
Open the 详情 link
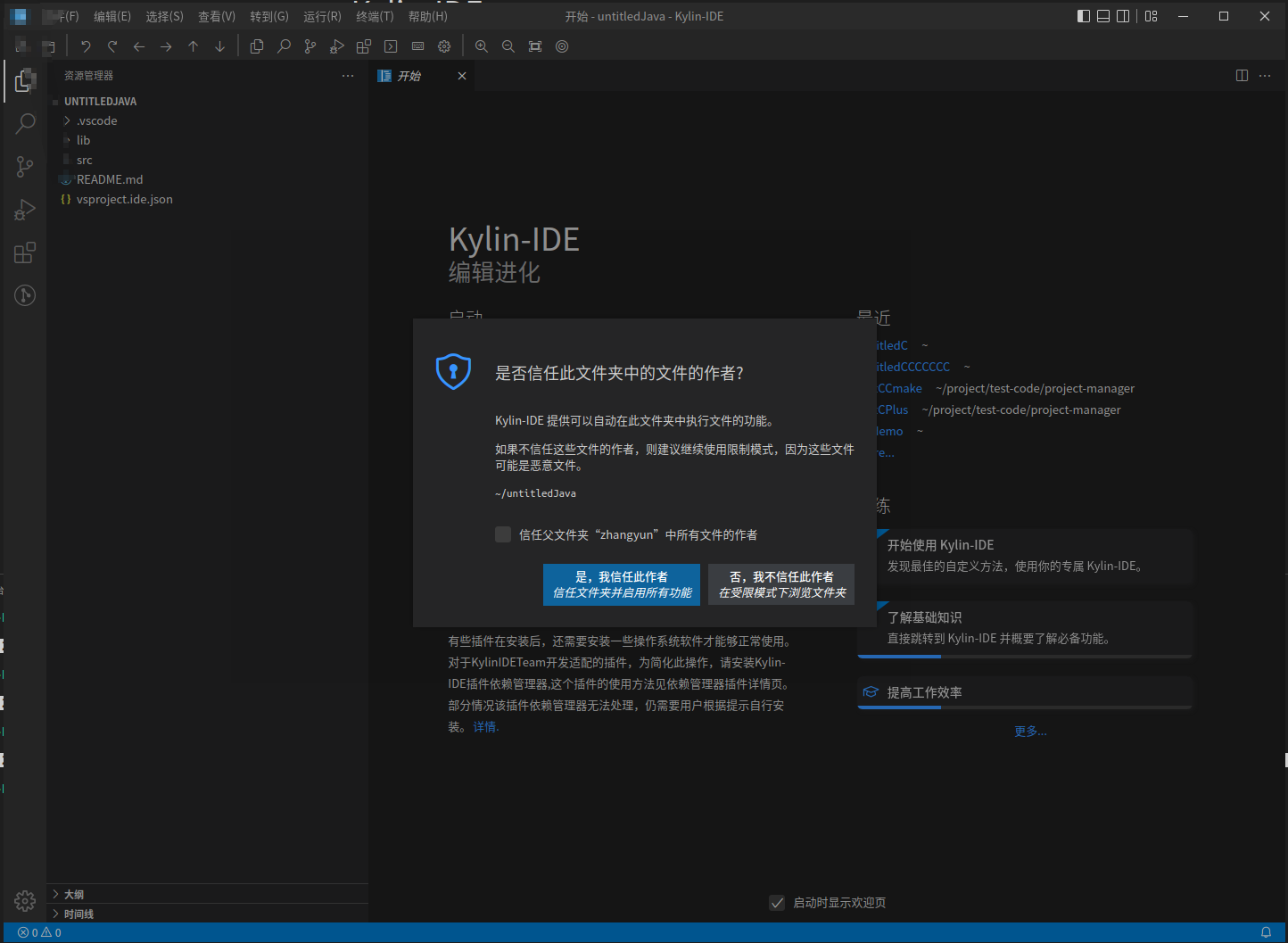(485, 727)
